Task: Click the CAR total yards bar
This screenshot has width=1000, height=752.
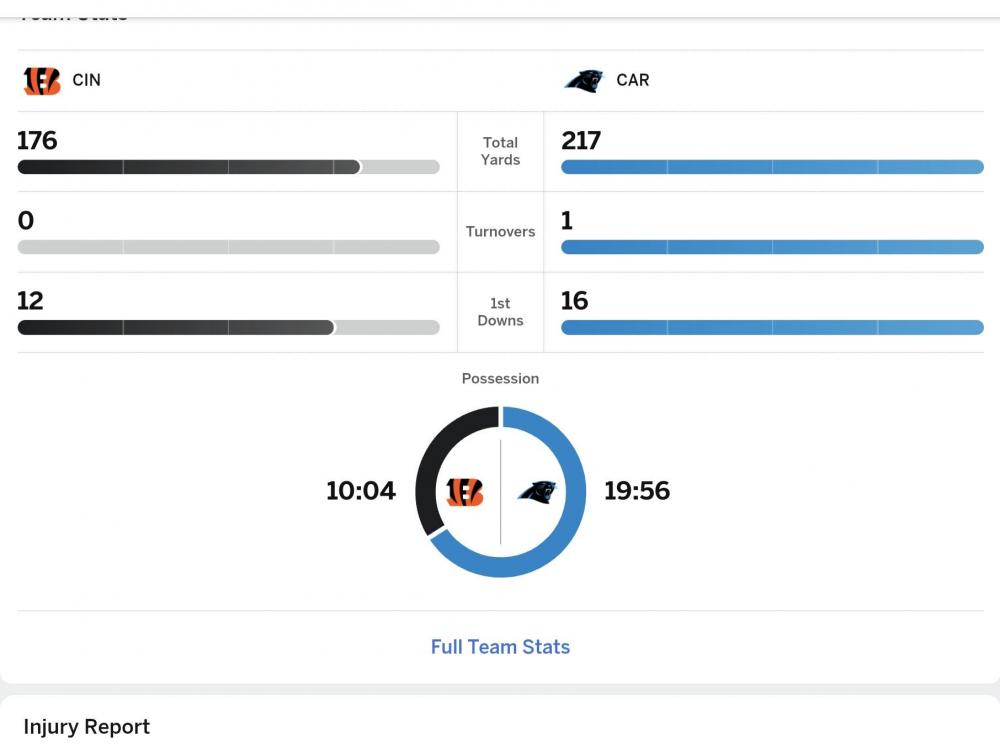Action: point(772,167)
